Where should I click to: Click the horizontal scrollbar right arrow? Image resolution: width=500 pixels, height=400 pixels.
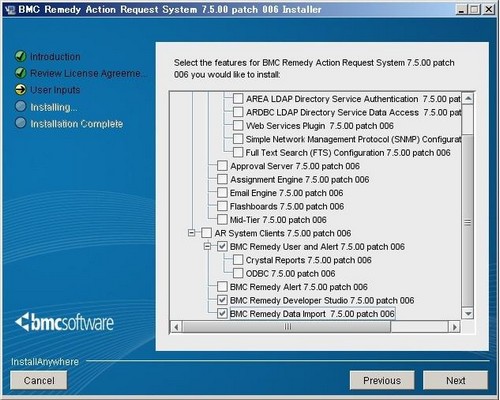tap(454, 327)
